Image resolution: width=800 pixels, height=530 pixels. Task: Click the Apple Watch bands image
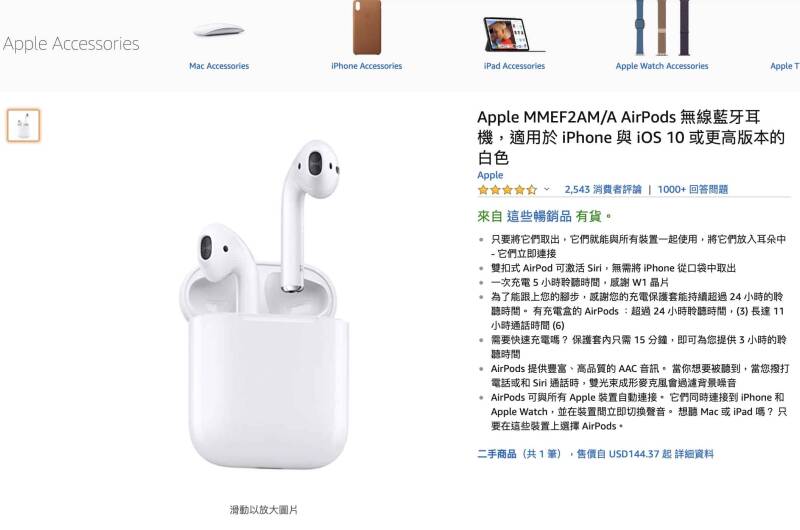pyautogui.click(x=662, y=28)
